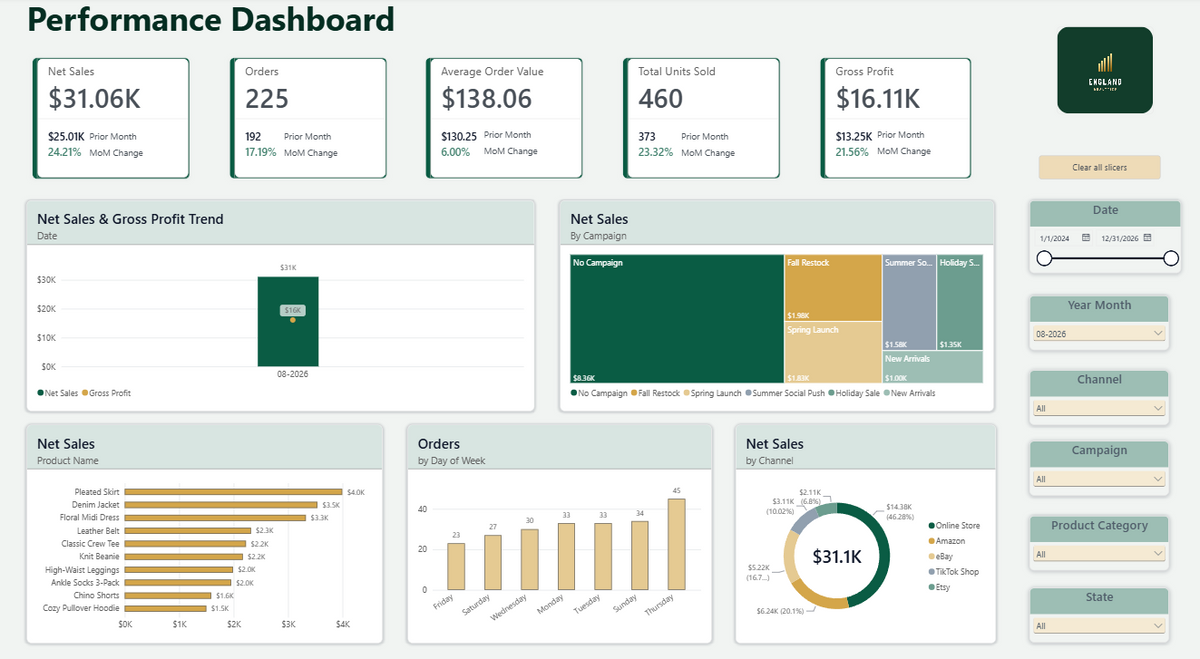This screenshot has width=1200, height=659.
Task: Click the right handle of the date slider
Action: [x=1171, y=258]
